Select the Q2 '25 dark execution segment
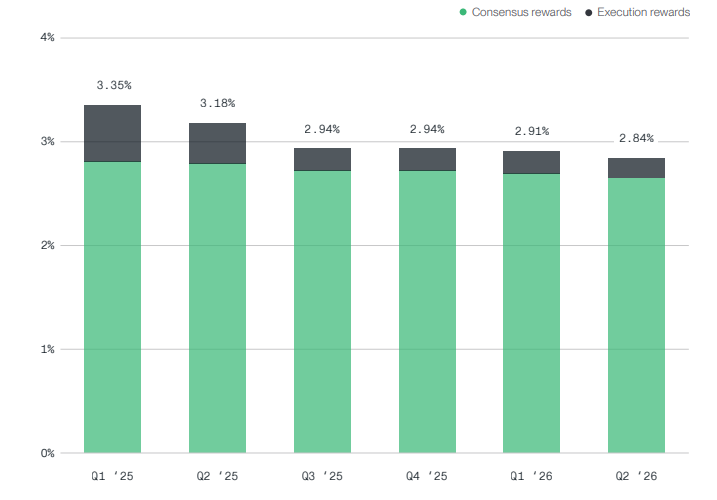The height and width of the screenshot is (500, 717). click(x=217, y=144)
